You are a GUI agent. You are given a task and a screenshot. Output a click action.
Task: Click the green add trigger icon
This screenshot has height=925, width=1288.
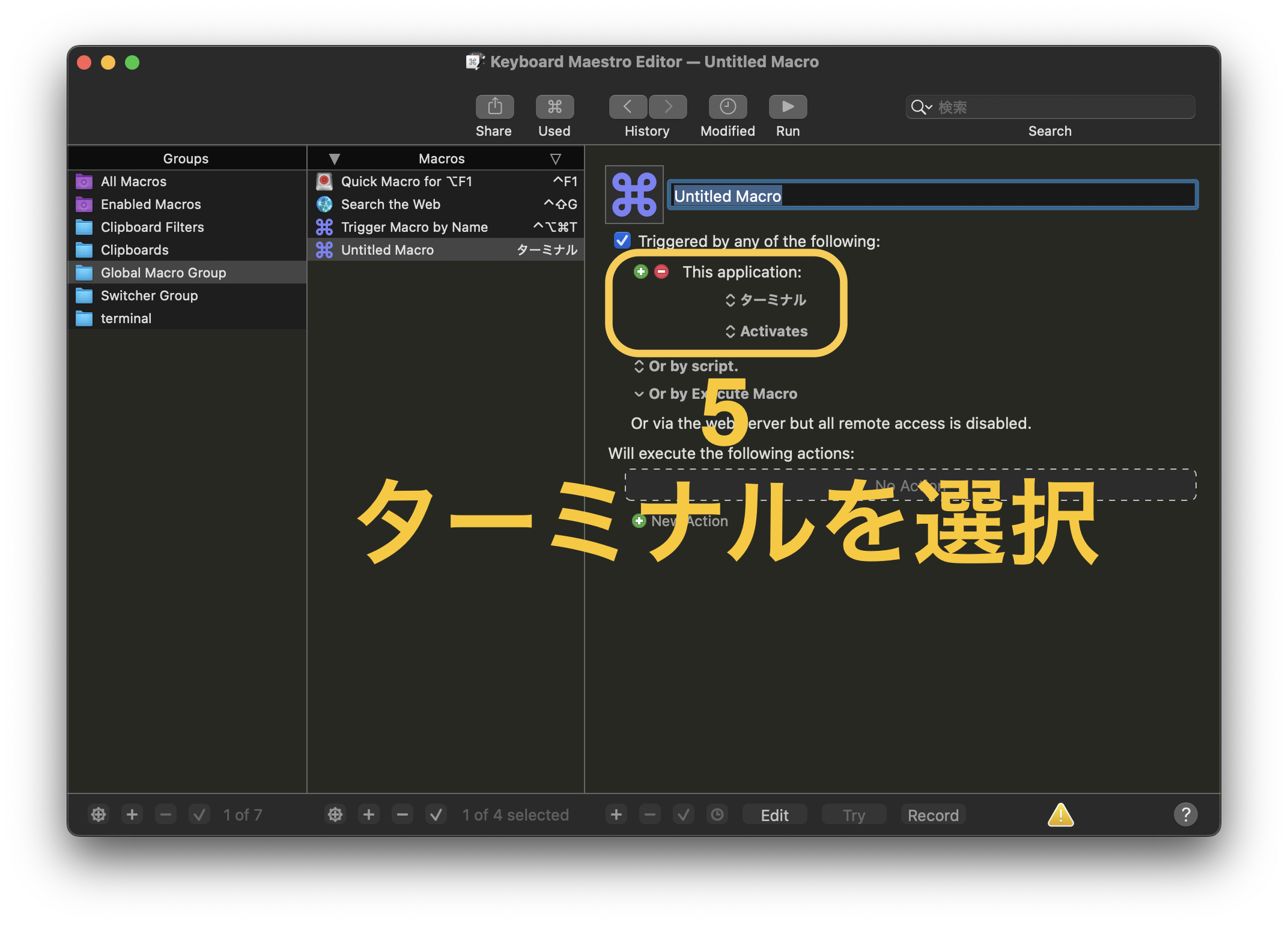tap(640, 272)
